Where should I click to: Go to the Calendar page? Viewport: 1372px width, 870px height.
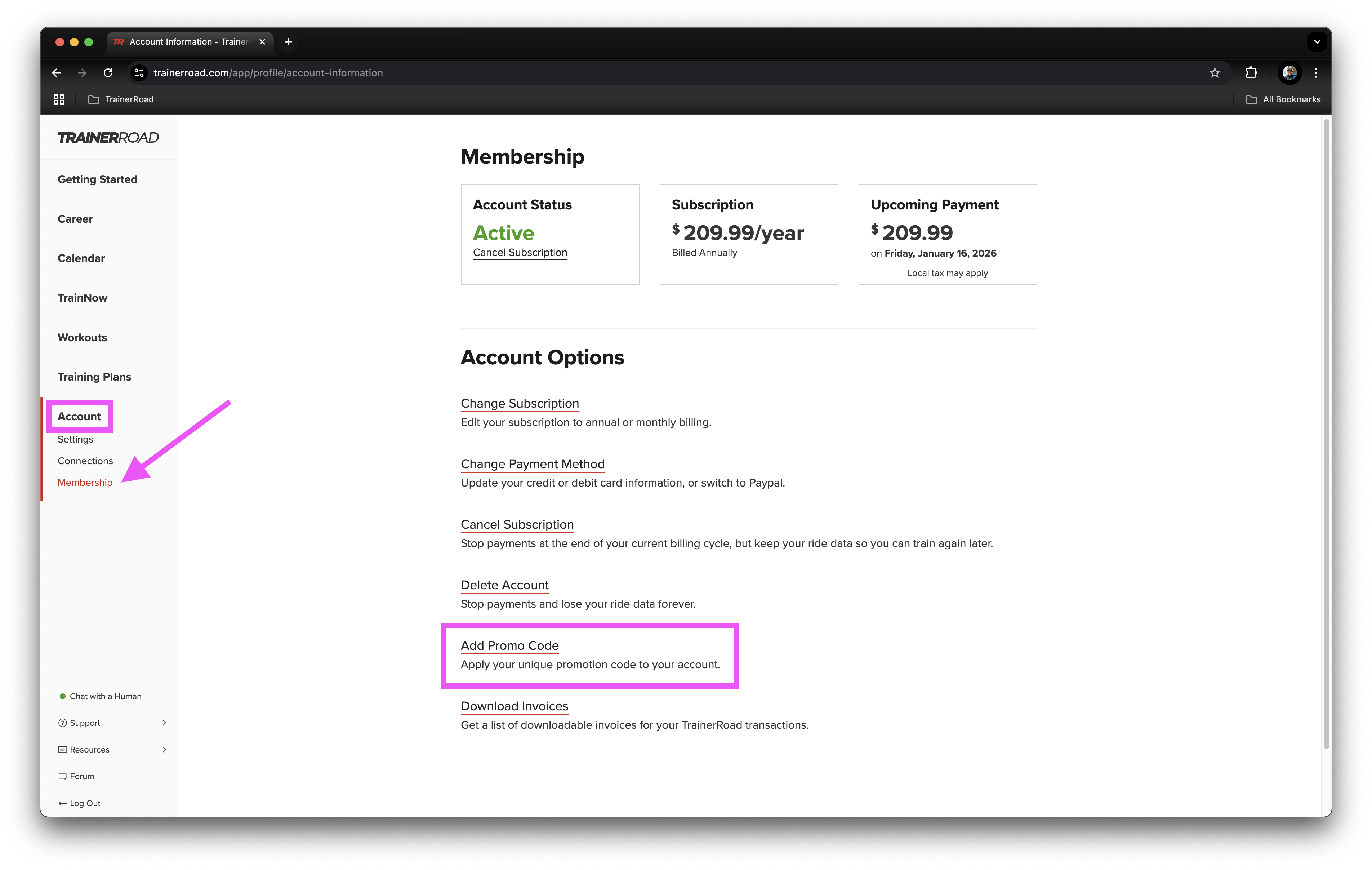[x=81, y=258]
